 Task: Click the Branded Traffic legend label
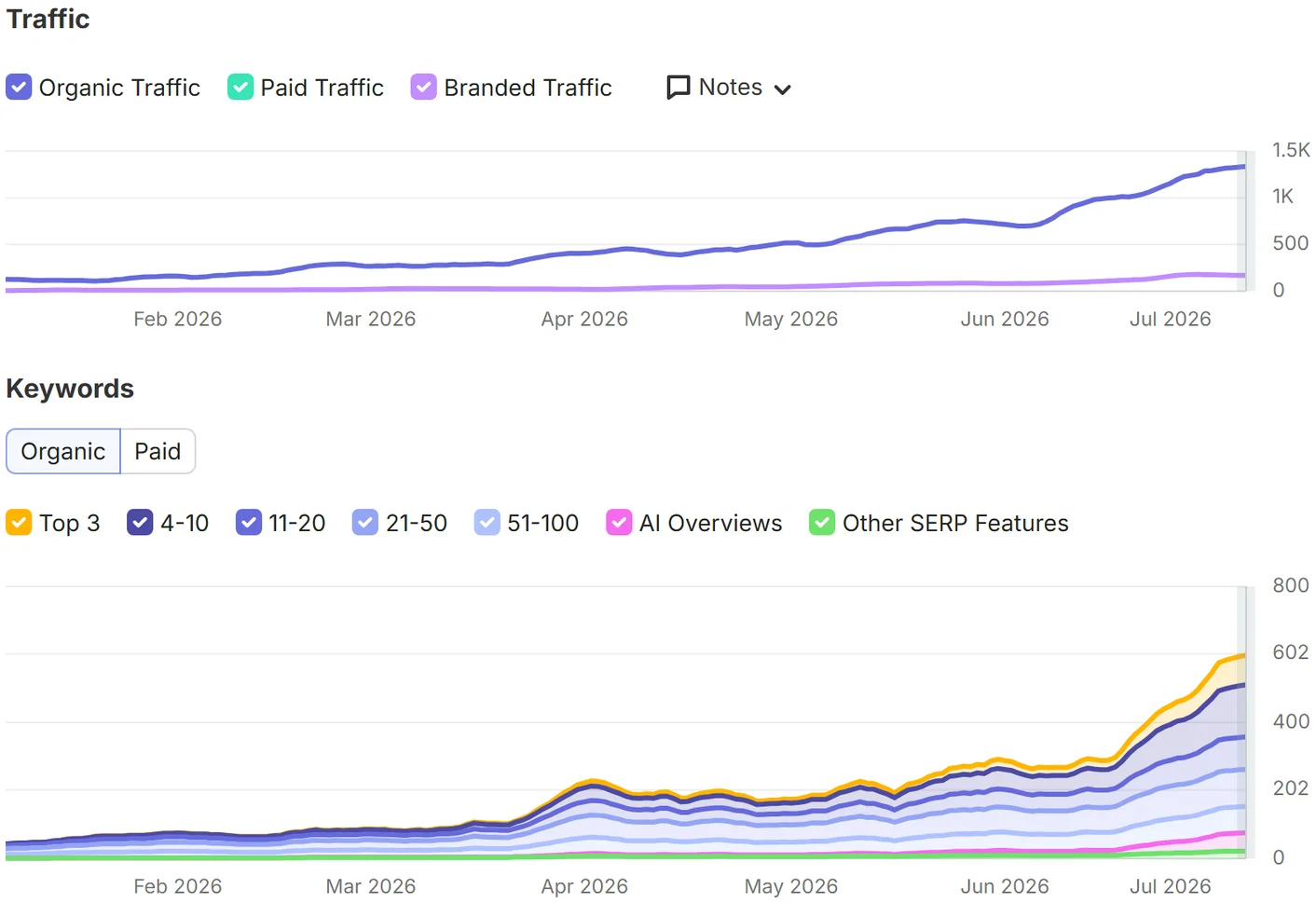(528, 88)
